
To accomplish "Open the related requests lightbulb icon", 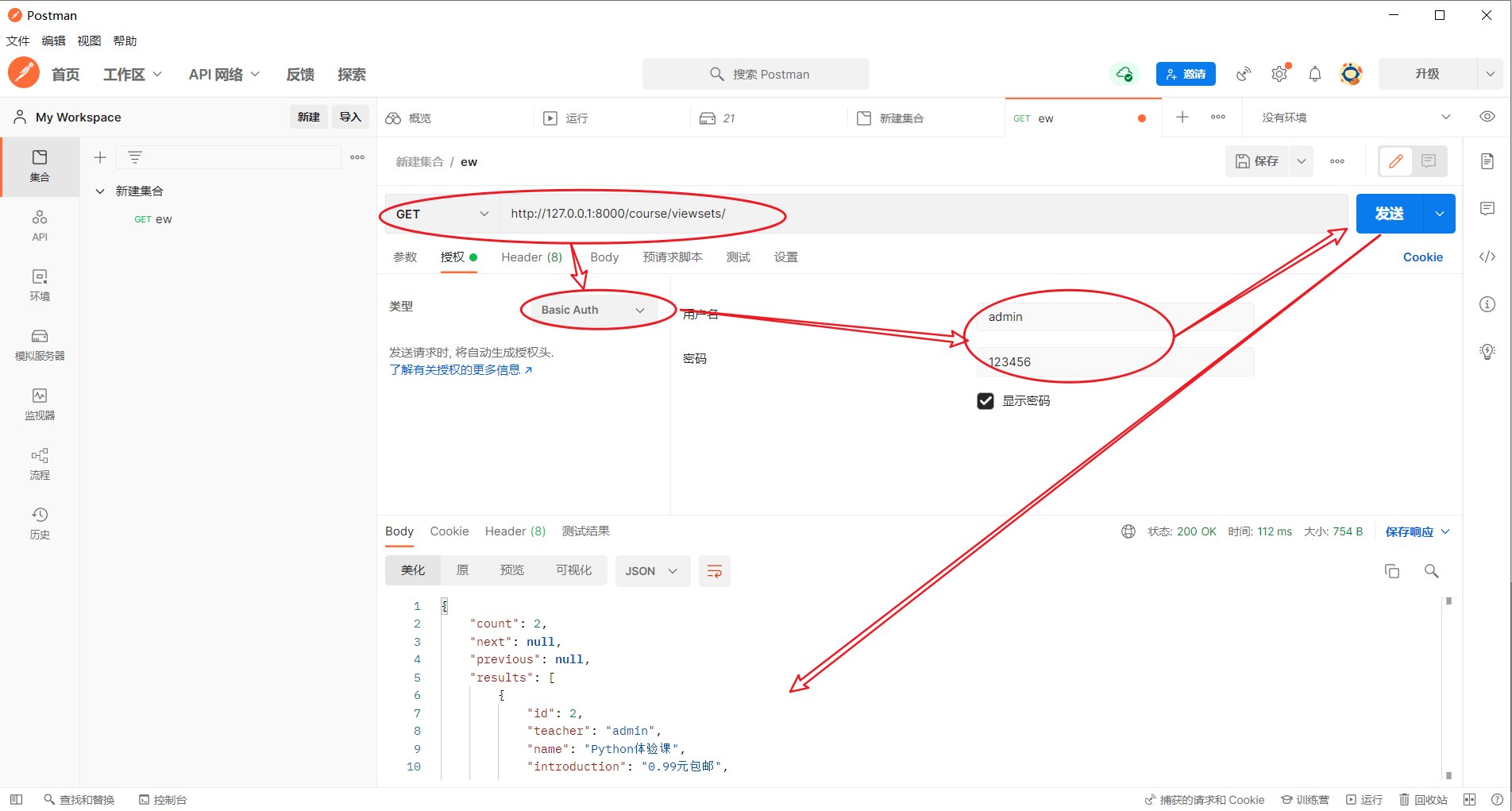I will tap(1487, 352).
